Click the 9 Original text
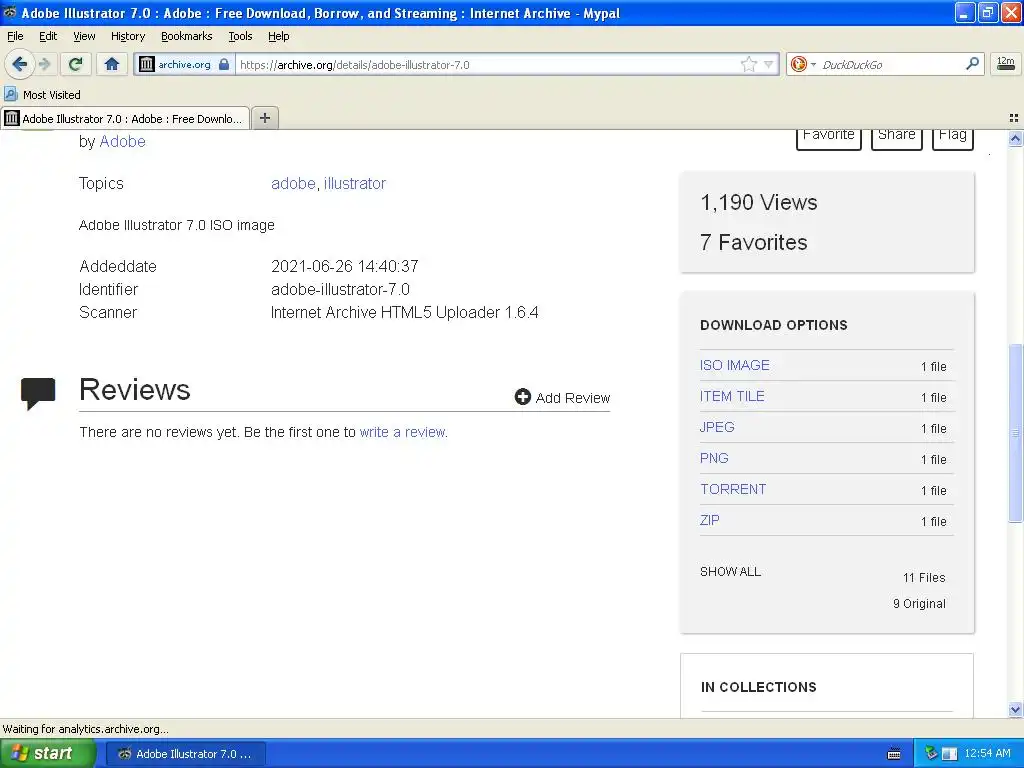Image resolution: width=1024 pixels, height=768 pixels. coord(920,603)
